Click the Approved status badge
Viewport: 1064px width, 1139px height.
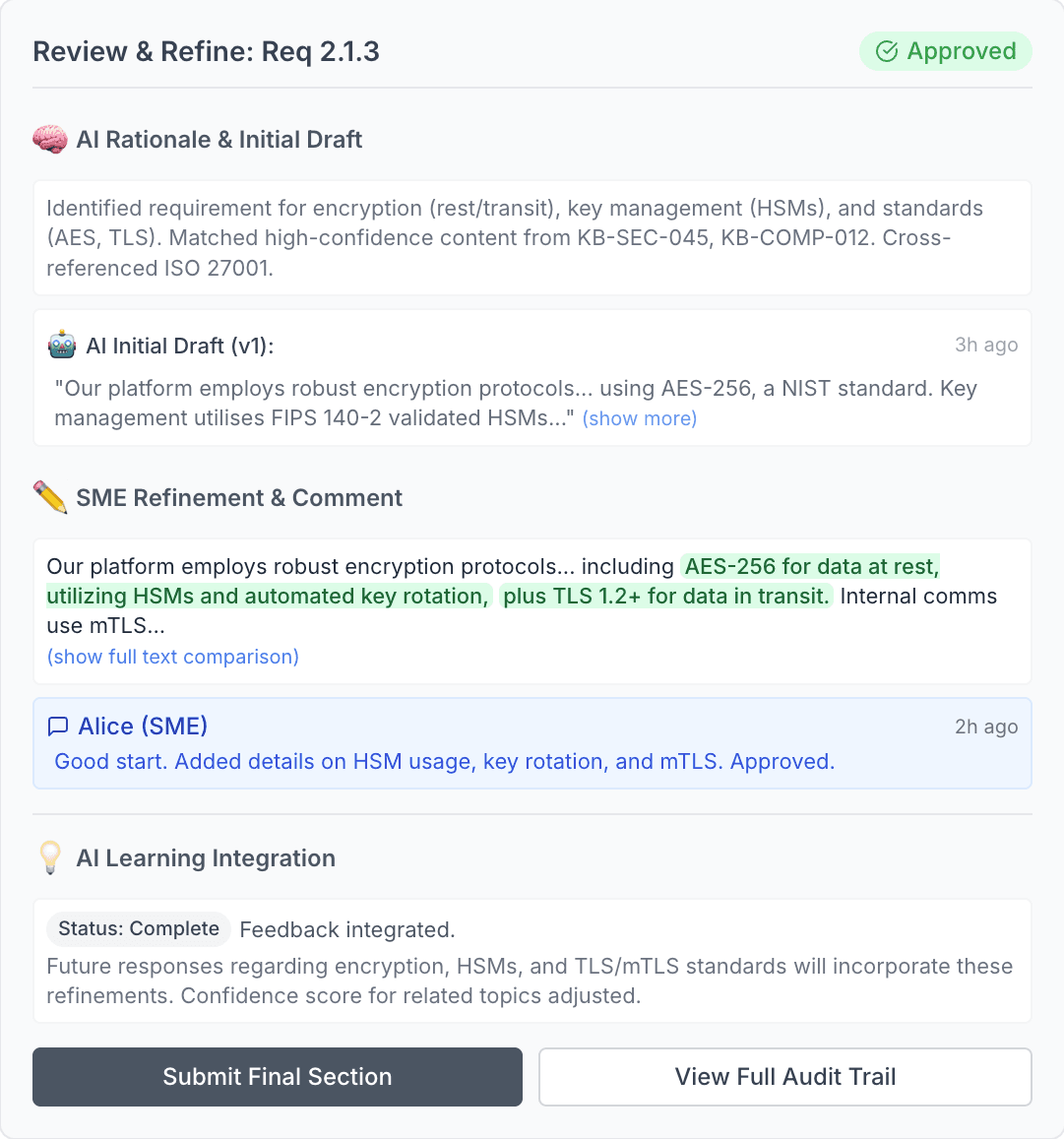point(945,51)
